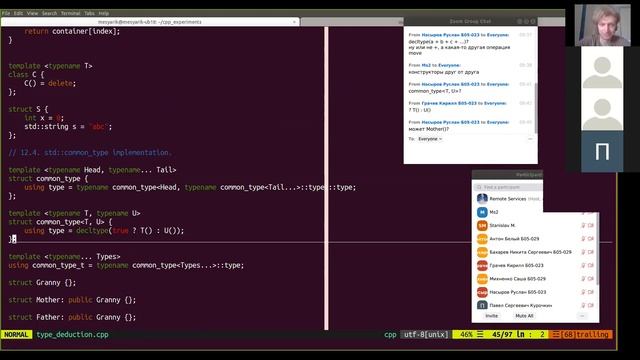Select the cpp_experiments terminal tab
640x360 pixels.
[150, 22]
